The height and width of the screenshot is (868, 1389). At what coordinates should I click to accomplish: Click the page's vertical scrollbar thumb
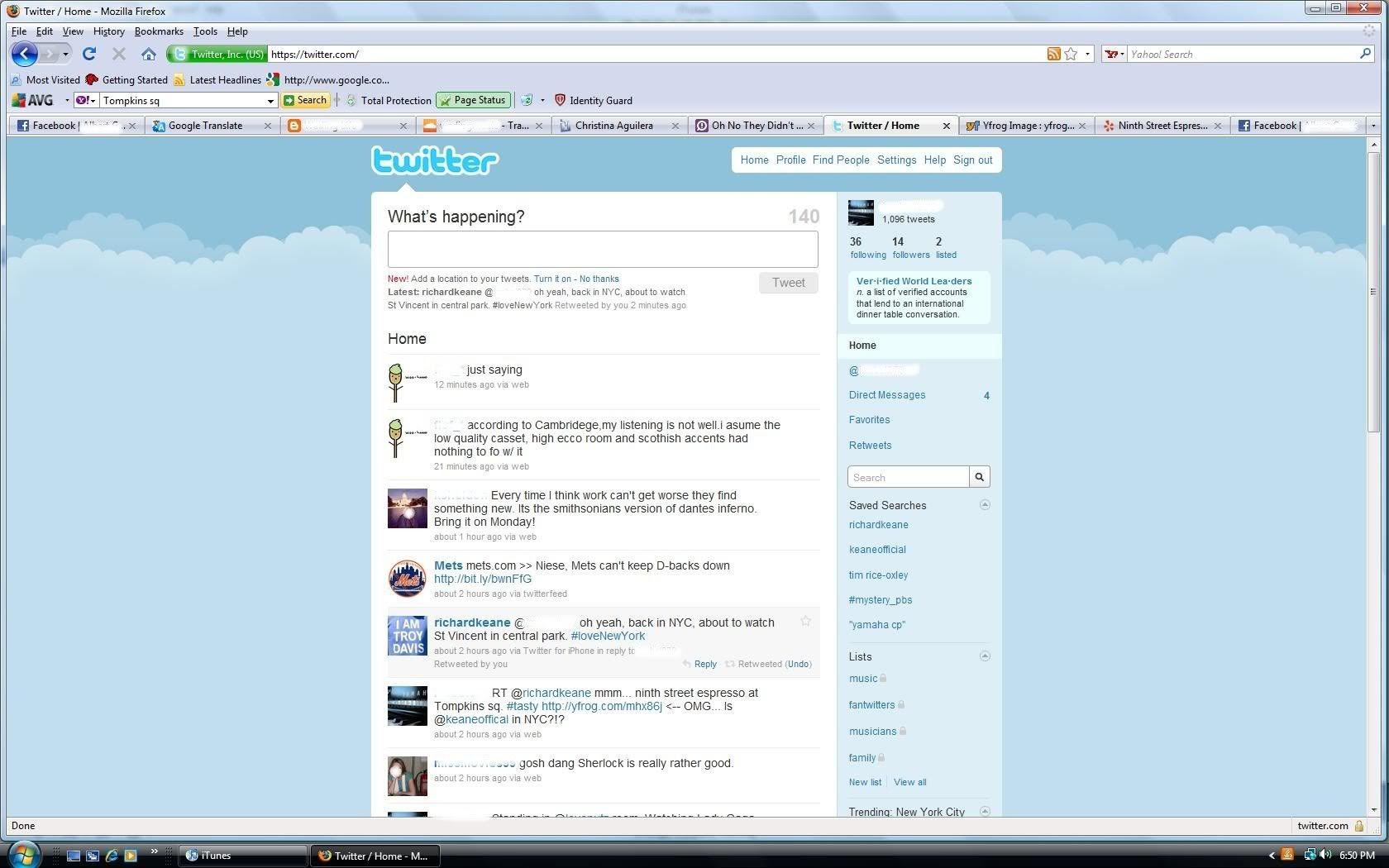[x=1373, y=292]
